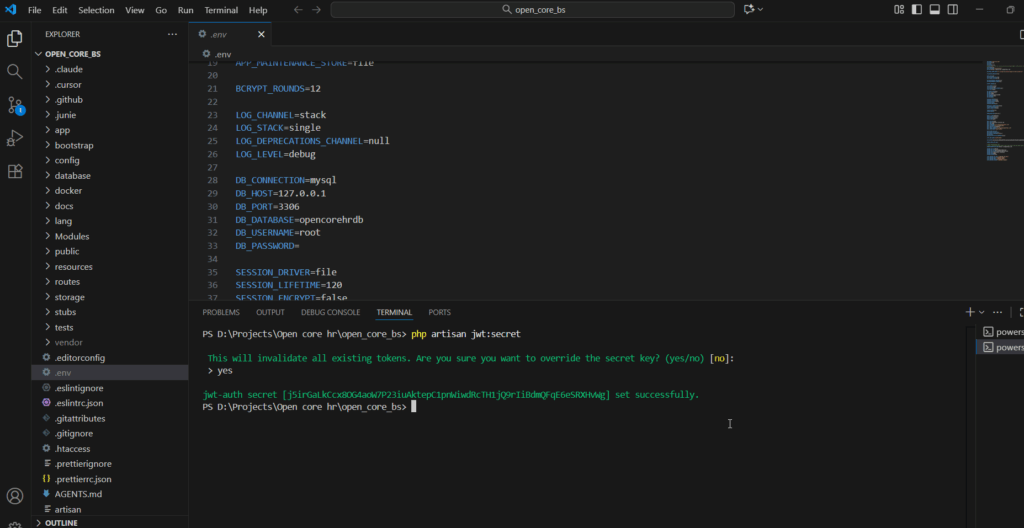Click the Accounts icon in activity bar
1024x528 pixels.
15,496
